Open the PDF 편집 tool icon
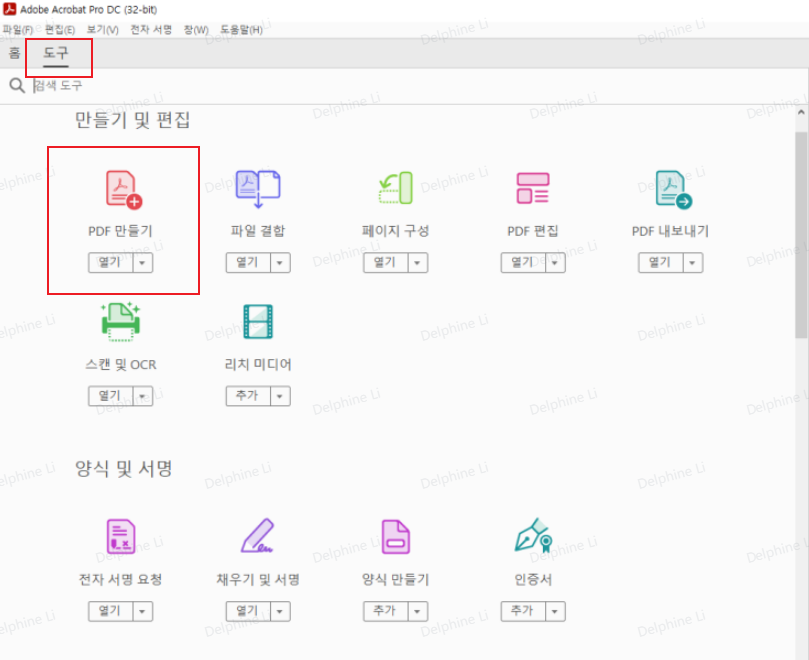 pyautogui.click(x=533, y=189)
